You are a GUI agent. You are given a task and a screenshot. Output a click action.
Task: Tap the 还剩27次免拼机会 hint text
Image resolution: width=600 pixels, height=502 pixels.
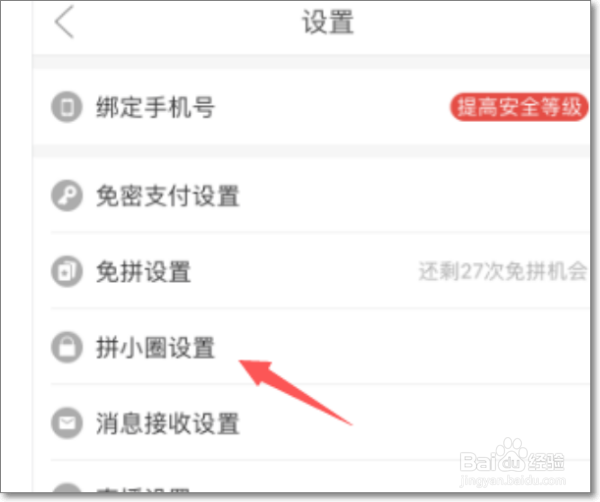(502, 271)
